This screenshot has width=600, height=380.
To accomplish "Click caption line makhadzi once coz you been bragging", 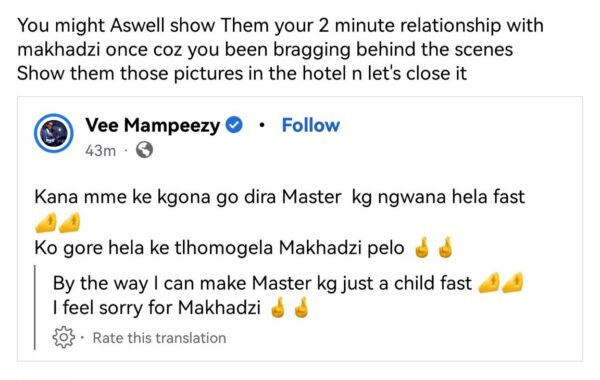I will pyautogui.click(x=265, y=50).
